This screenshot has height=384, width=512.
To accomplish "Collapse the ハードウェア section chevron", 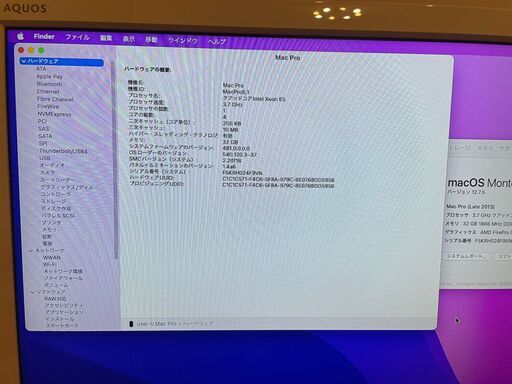I will pos(23,61).
